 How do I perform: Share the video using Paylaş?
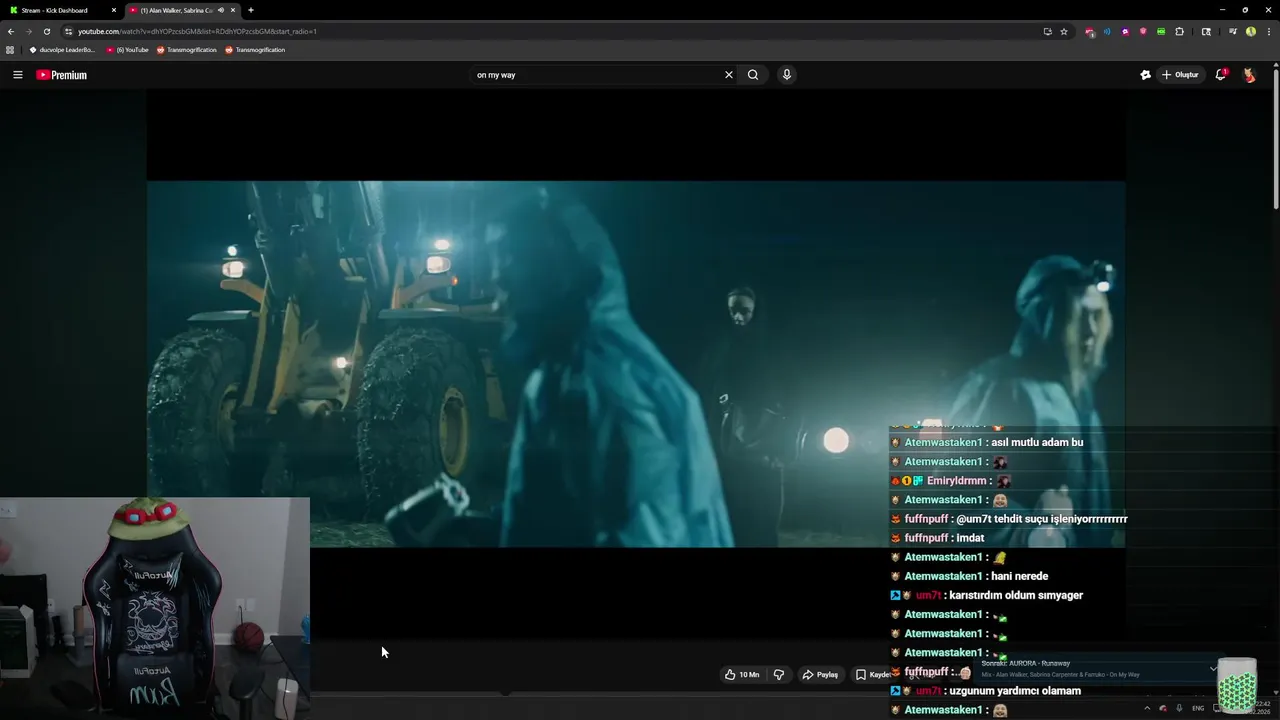(x=820, y=675)
